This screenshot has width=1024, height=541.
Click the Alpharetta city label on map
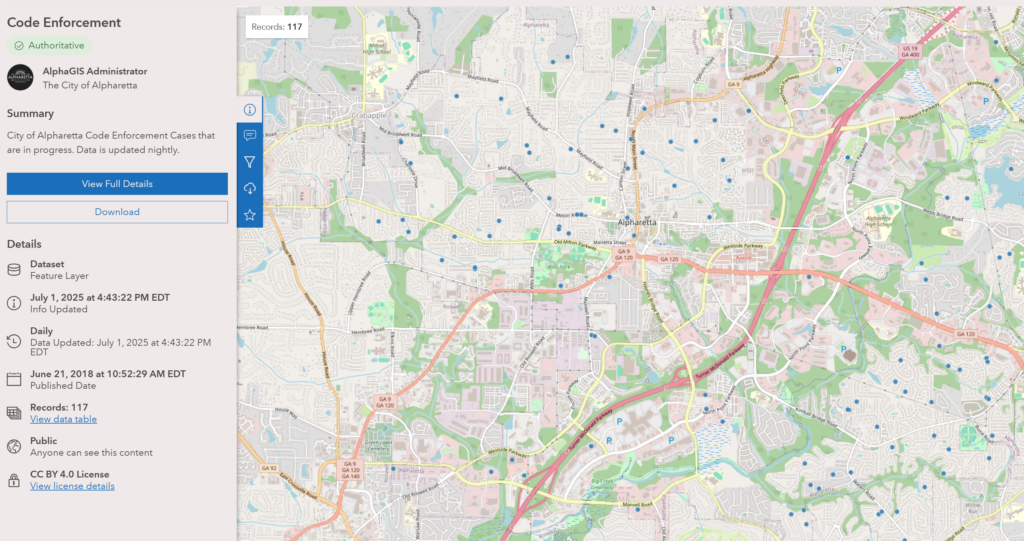coord(637,222)
